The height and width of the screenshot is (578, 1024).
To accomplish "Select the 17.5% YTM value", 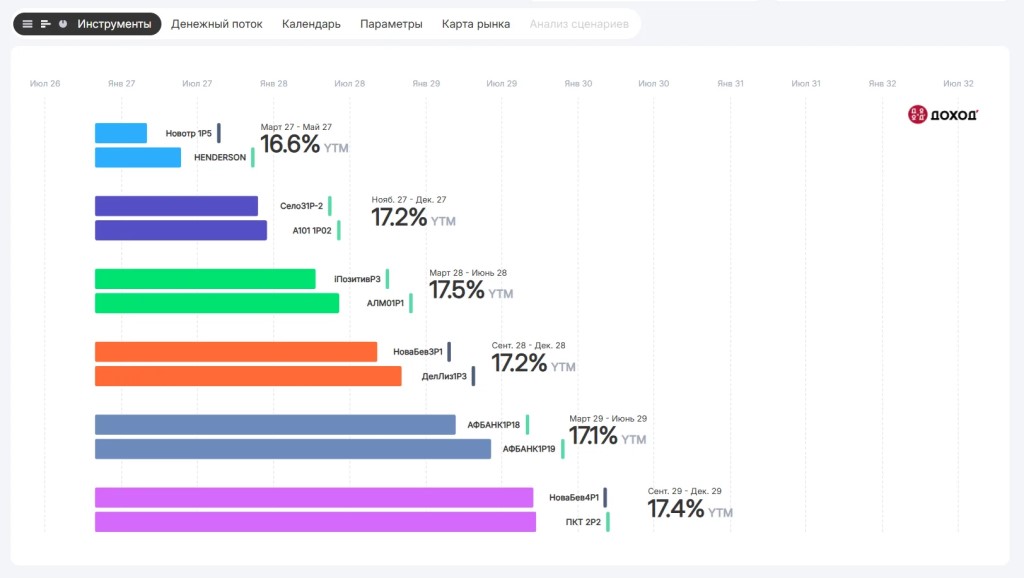I will (471, 290).
